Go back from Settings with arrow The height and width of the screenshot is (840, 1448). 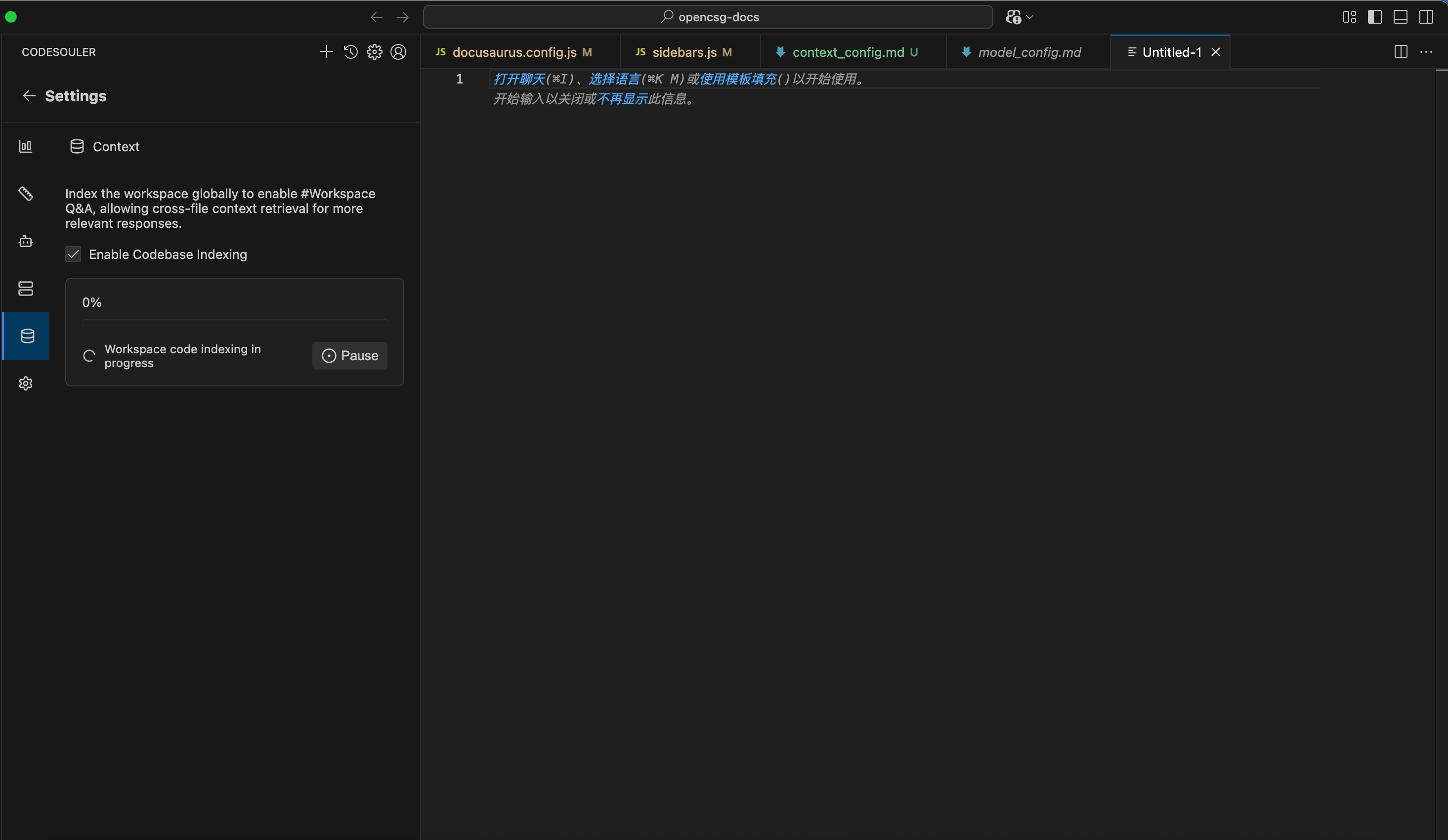pos(29,96)
